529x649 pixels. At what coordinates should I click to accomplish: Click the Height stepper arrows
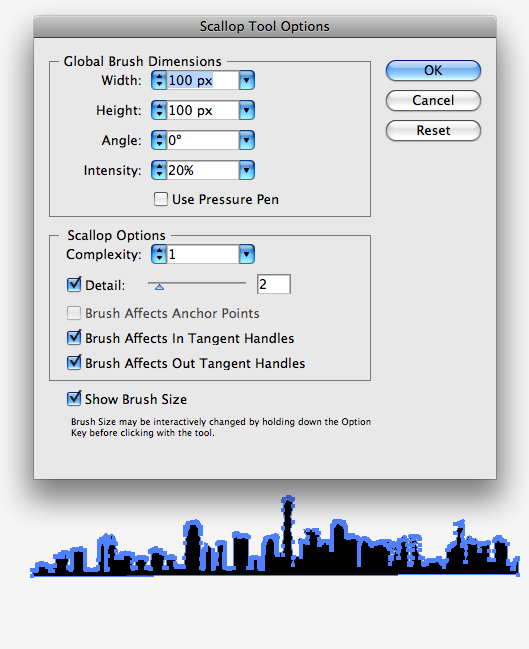pyautogui.click(x=159, y=111)
